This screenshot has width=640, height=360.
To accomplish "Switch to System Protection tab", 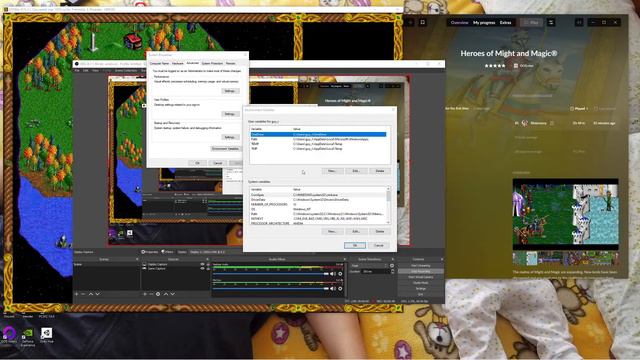I will tap(212, 63).
